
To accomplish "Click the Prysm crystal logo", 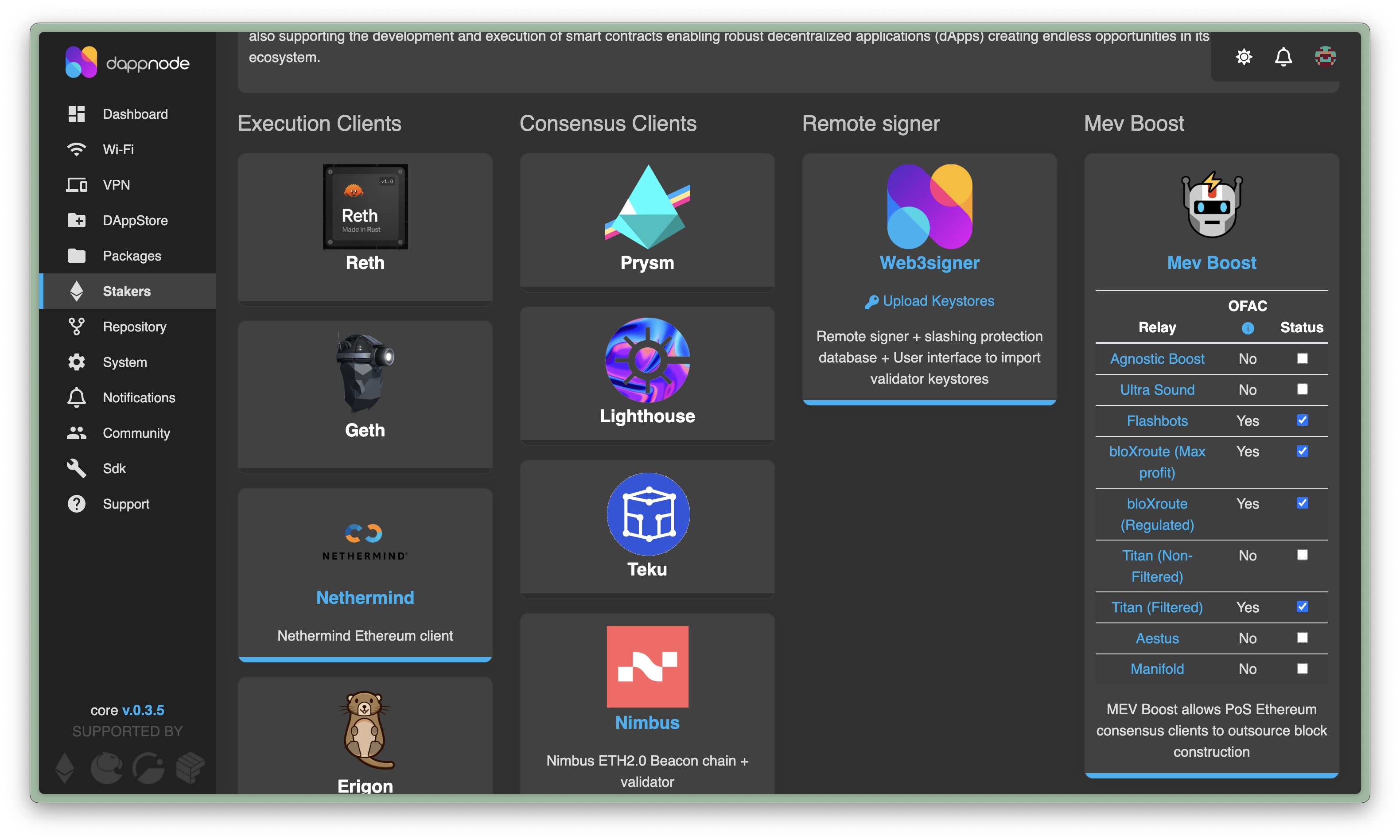I will 647,206.
